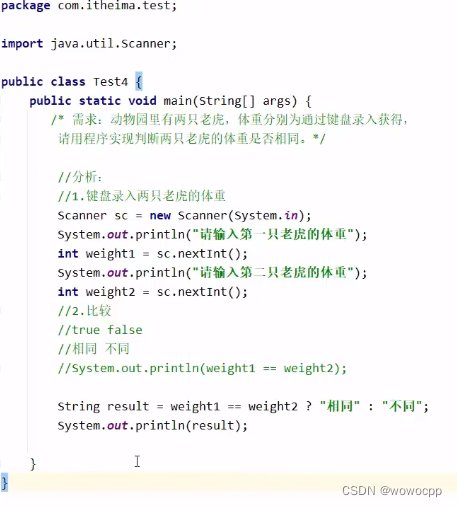Click the //分析: comment
This screenshot has height=507, width=457.
click(80, 177)
